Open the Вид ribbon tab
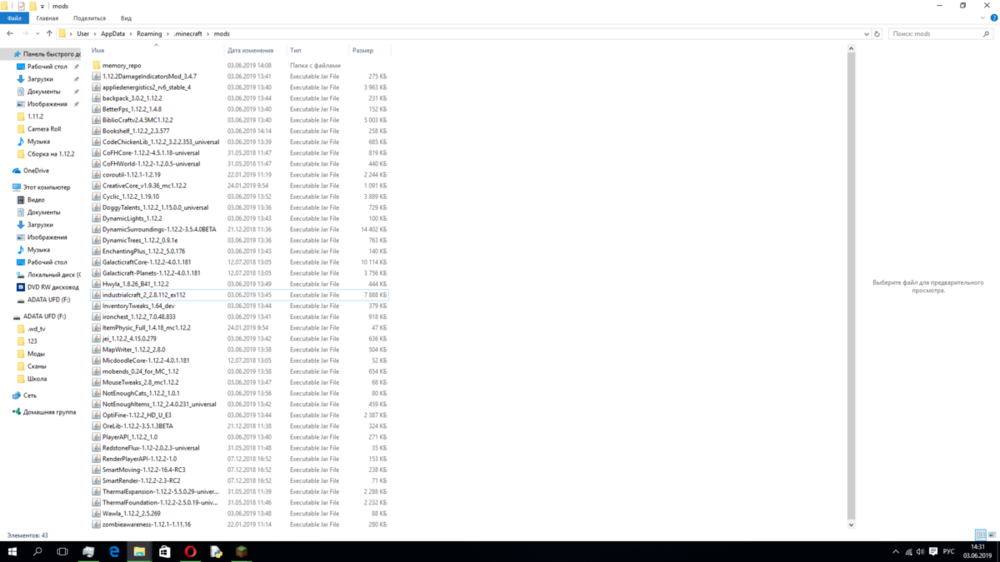Viewport: 1000px width, 562px height. [x=126, y=18]
